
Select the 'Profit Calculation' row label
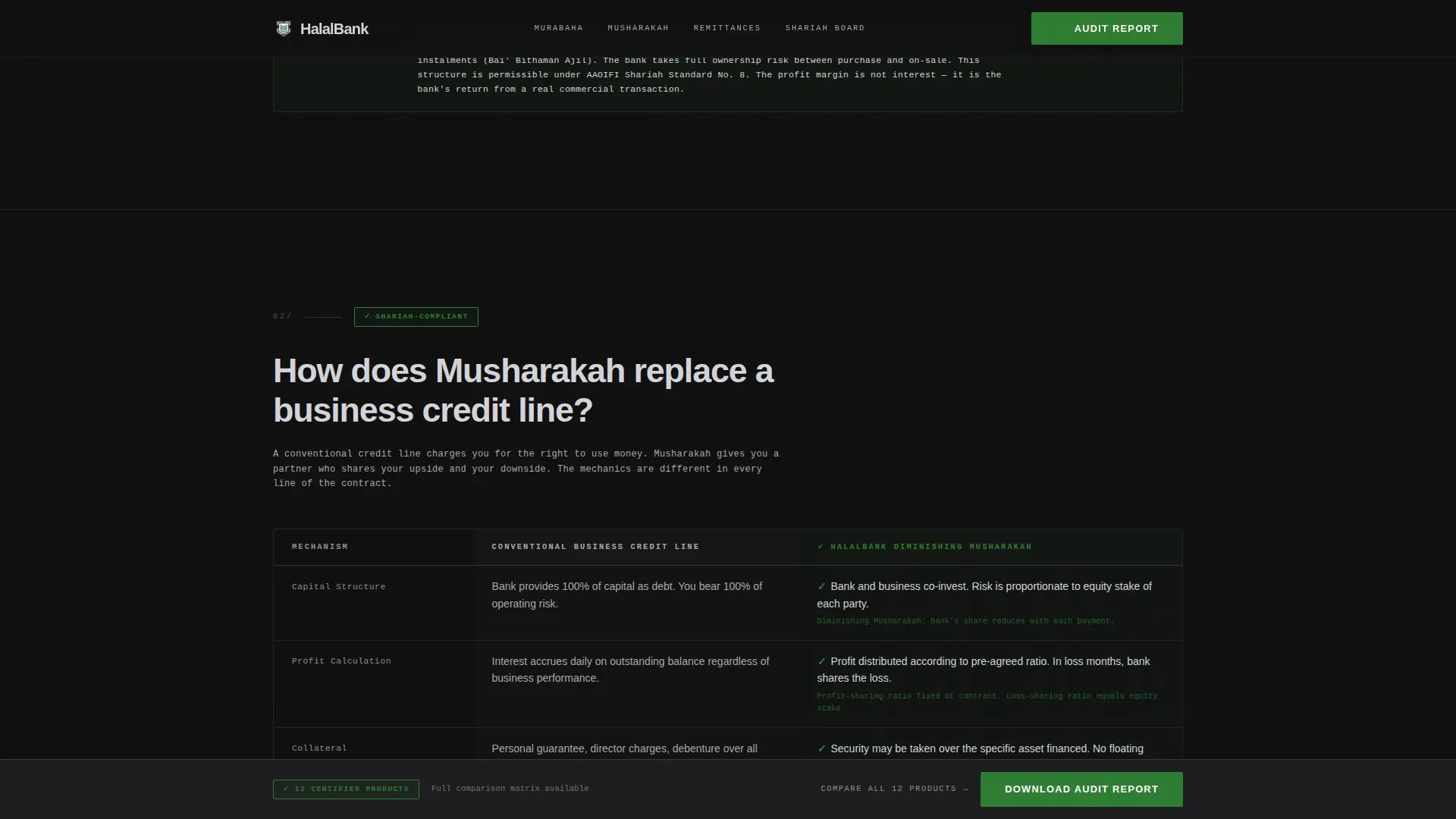point(341,661)
